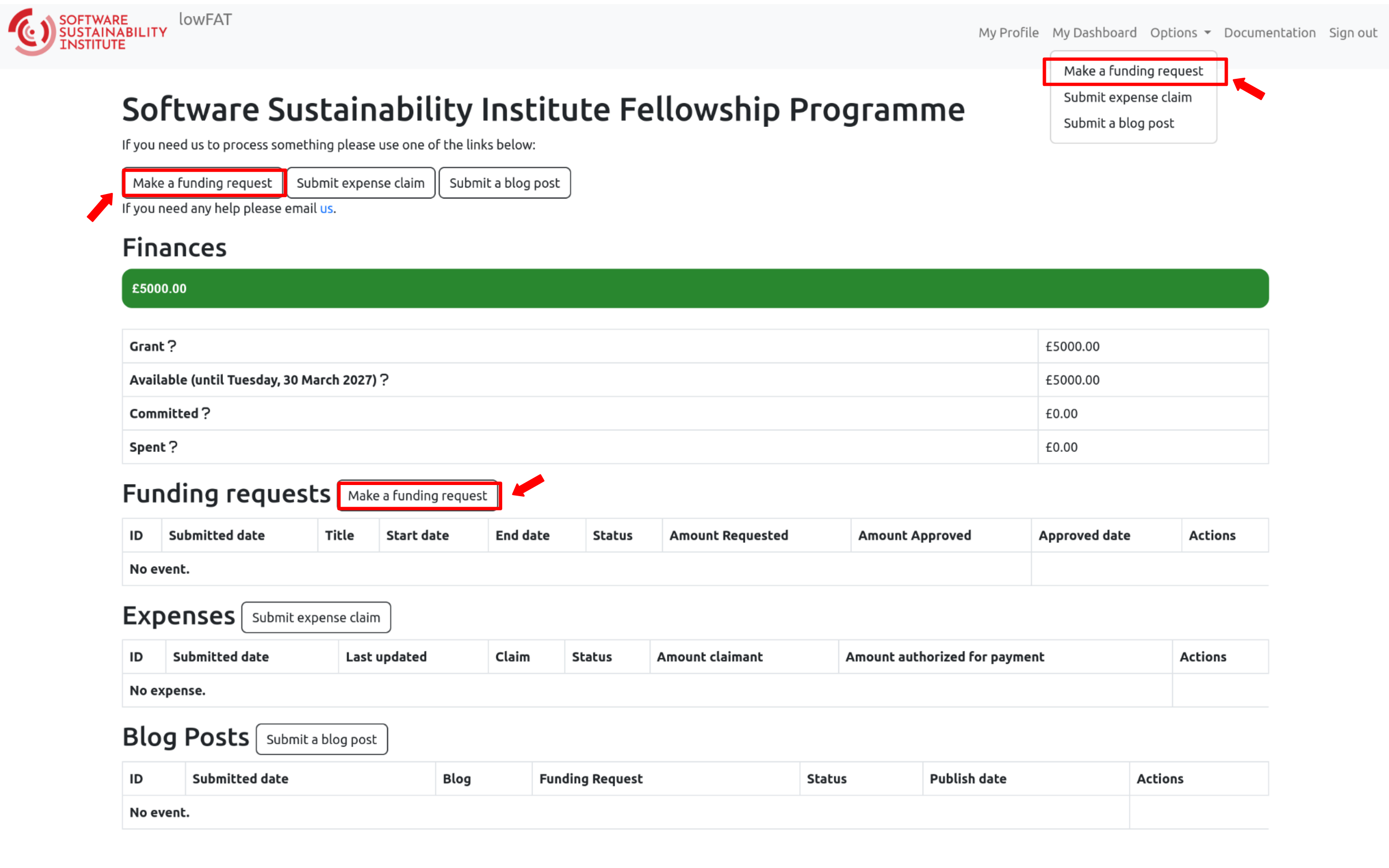The width and height of the screenshot is (1389, 868).
Task: Submit a blog post beside Blog Posts heading
Action: [321, 739]
